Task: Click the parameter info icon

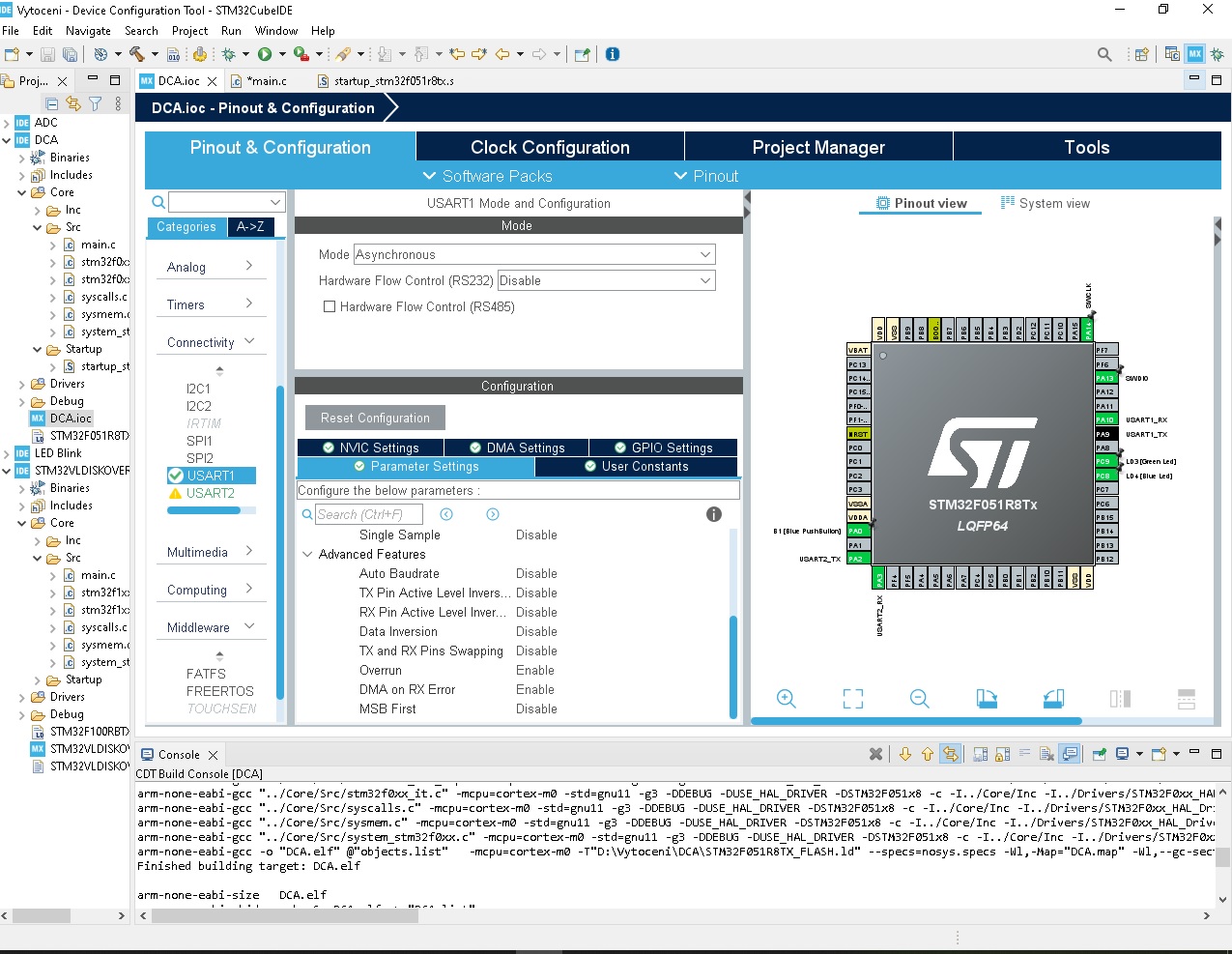Action: click(714, 514)
